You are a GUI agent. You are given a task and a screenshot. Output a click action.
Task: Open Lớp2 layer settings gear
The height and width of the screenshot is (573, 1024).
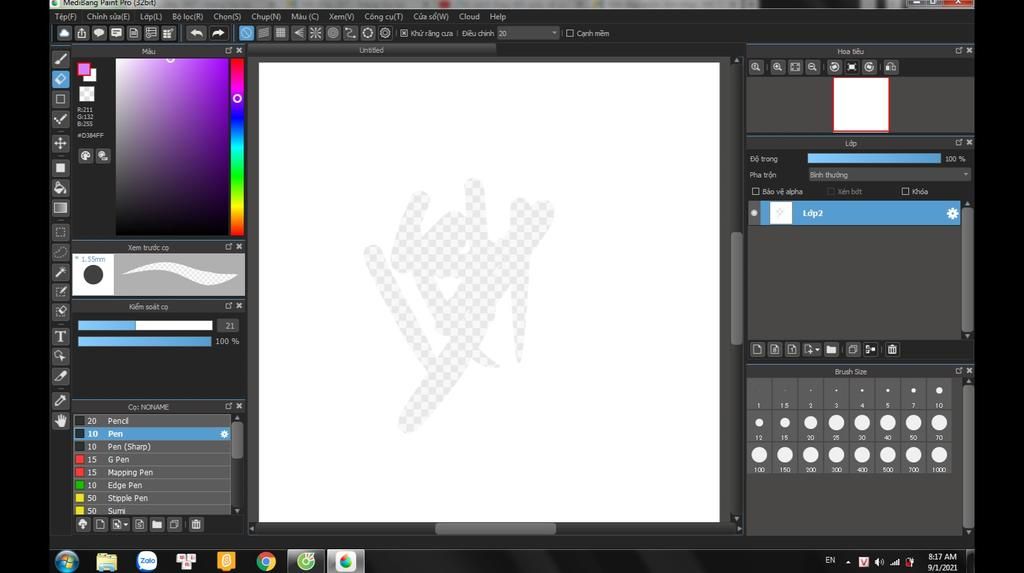tap(952, 214)
